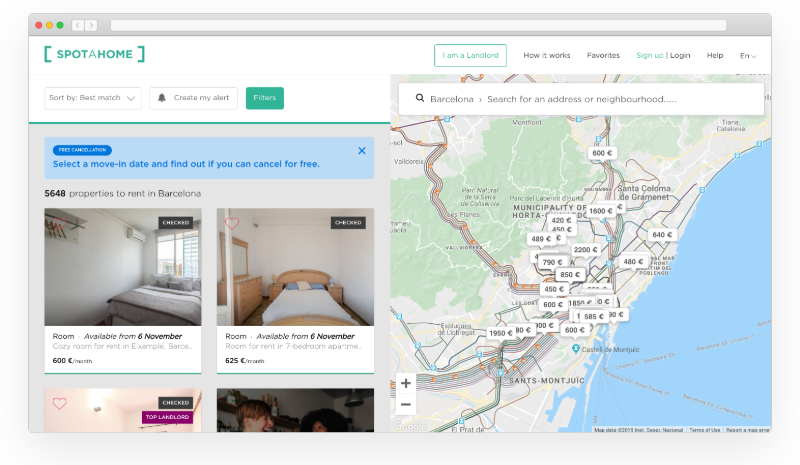Select the 2200 € map price marker
The image size is (800, 465).
pyautogui.click(x=585, y=250)
